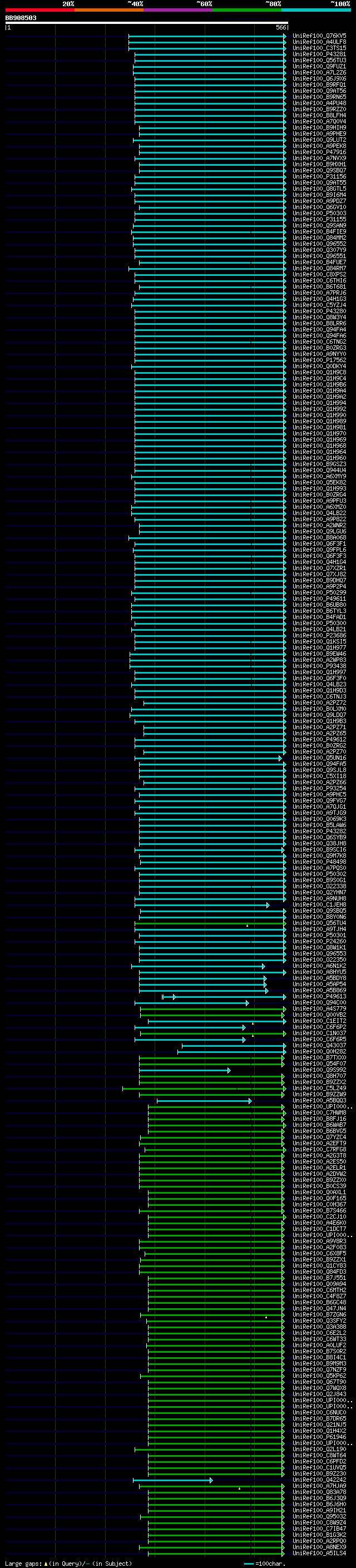Select the UniRef100_Q96552 label
This screenshot has width=356, height=1568.
click(319, 244)
